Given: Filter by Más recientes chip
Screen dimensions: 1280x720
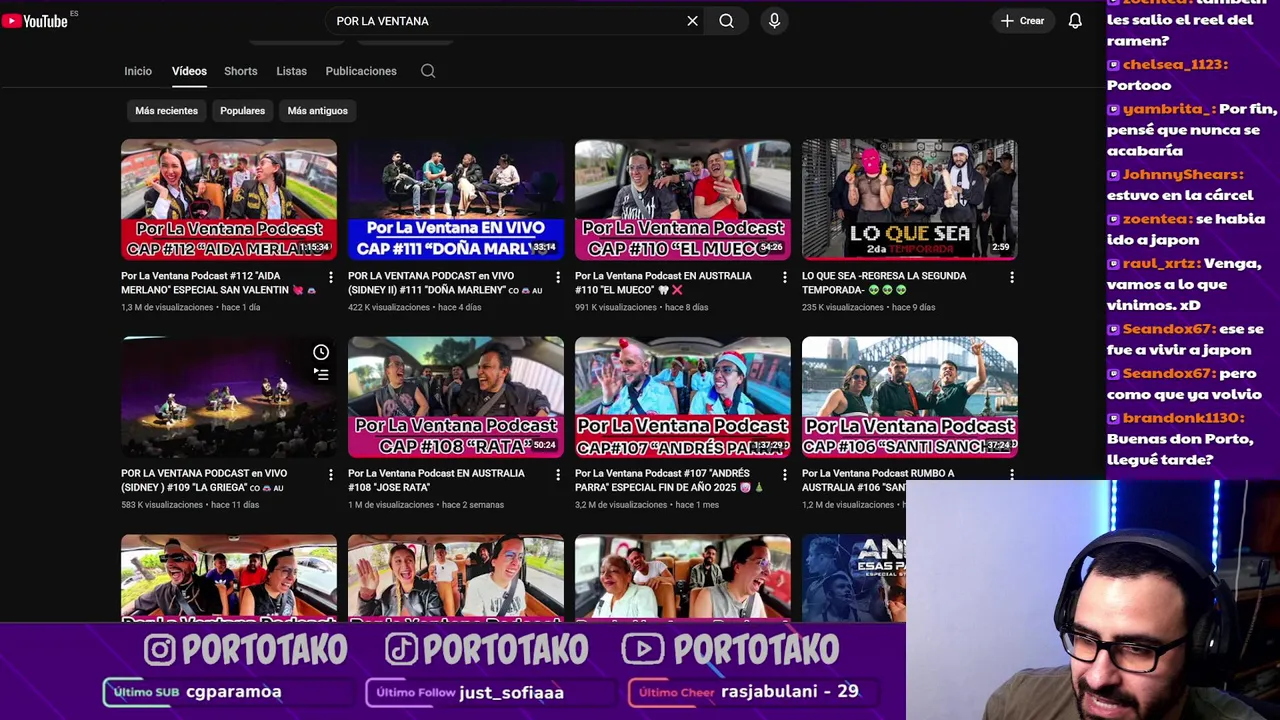Looking at the screenshot, I should (166, 111).
